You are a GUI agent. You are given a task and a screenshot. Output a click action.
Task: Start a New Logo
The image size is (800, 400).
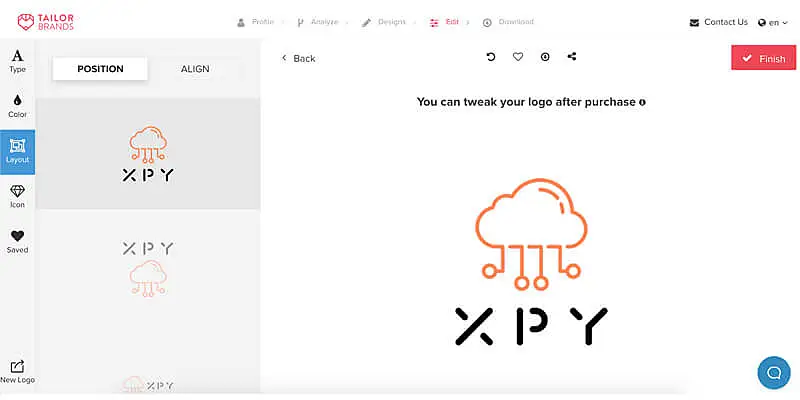(x=17, y=372)
